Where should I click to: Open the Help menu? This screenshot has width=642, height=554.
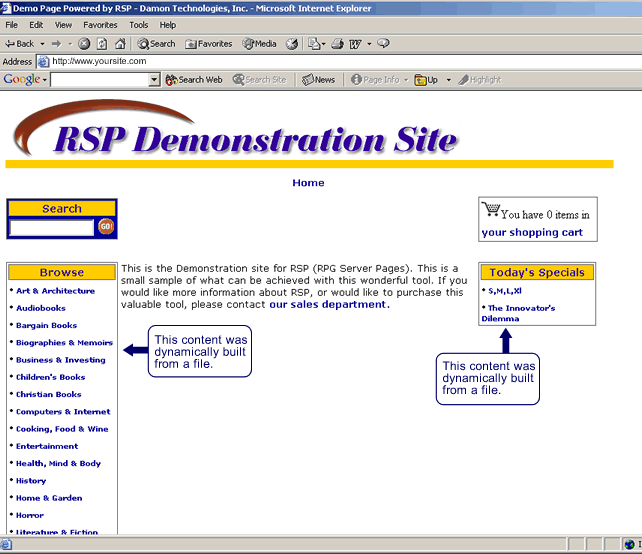168,25
